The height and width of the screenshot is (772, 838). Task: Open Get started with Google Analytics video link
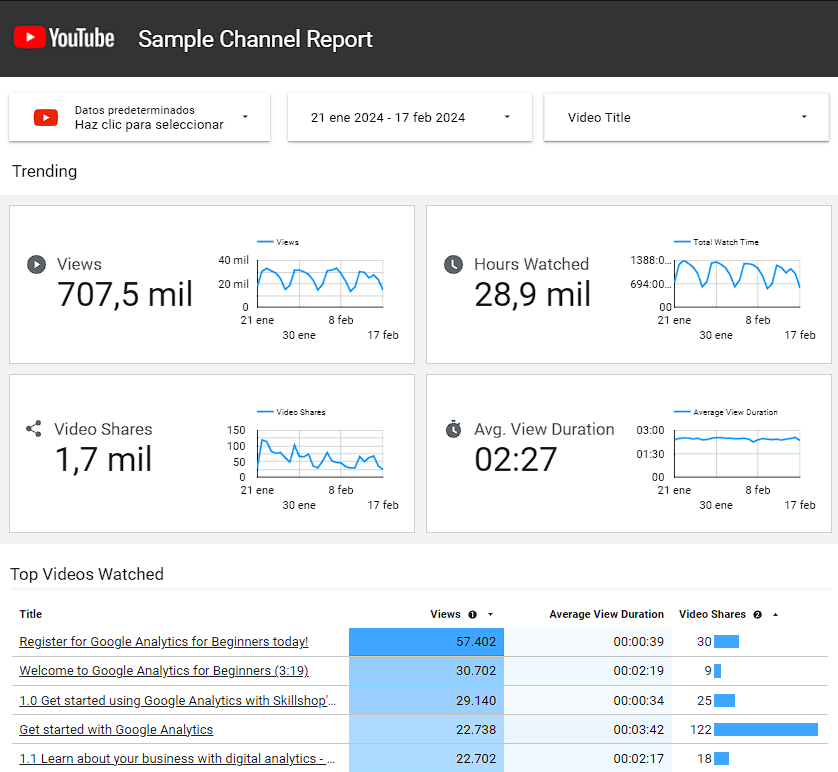click(116, 729)
